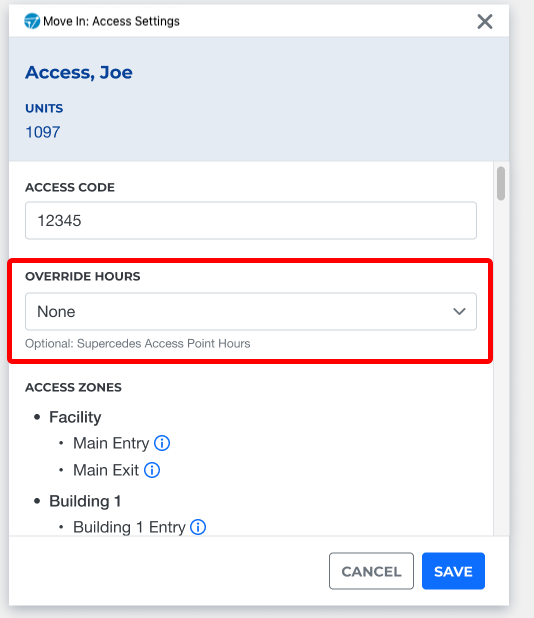The height and width of the screenshot is (618, 534).
Task: Show info for Main Exit access point
Action: pyautogui.click(x=152, y=470)
